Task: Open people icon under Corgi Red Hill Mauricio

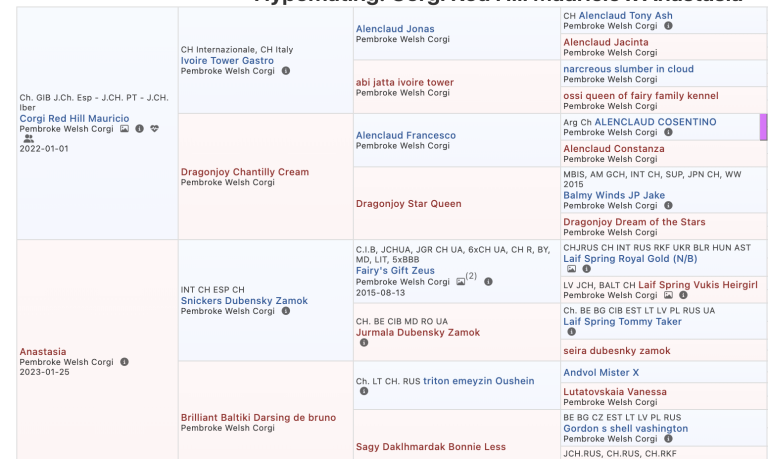Action: (29, 139)
